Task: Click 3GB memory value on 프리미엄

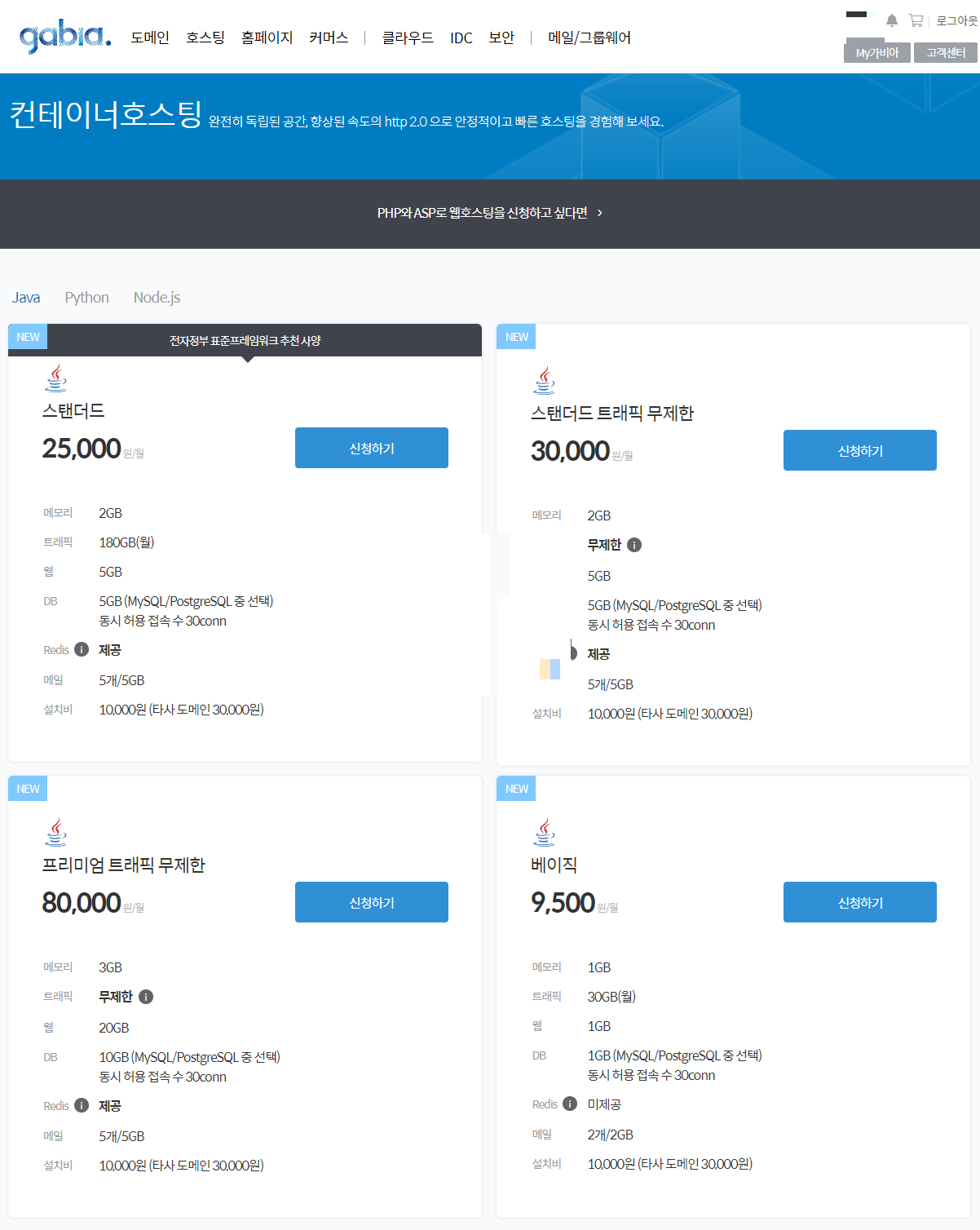Action: [x=110, y=967]
